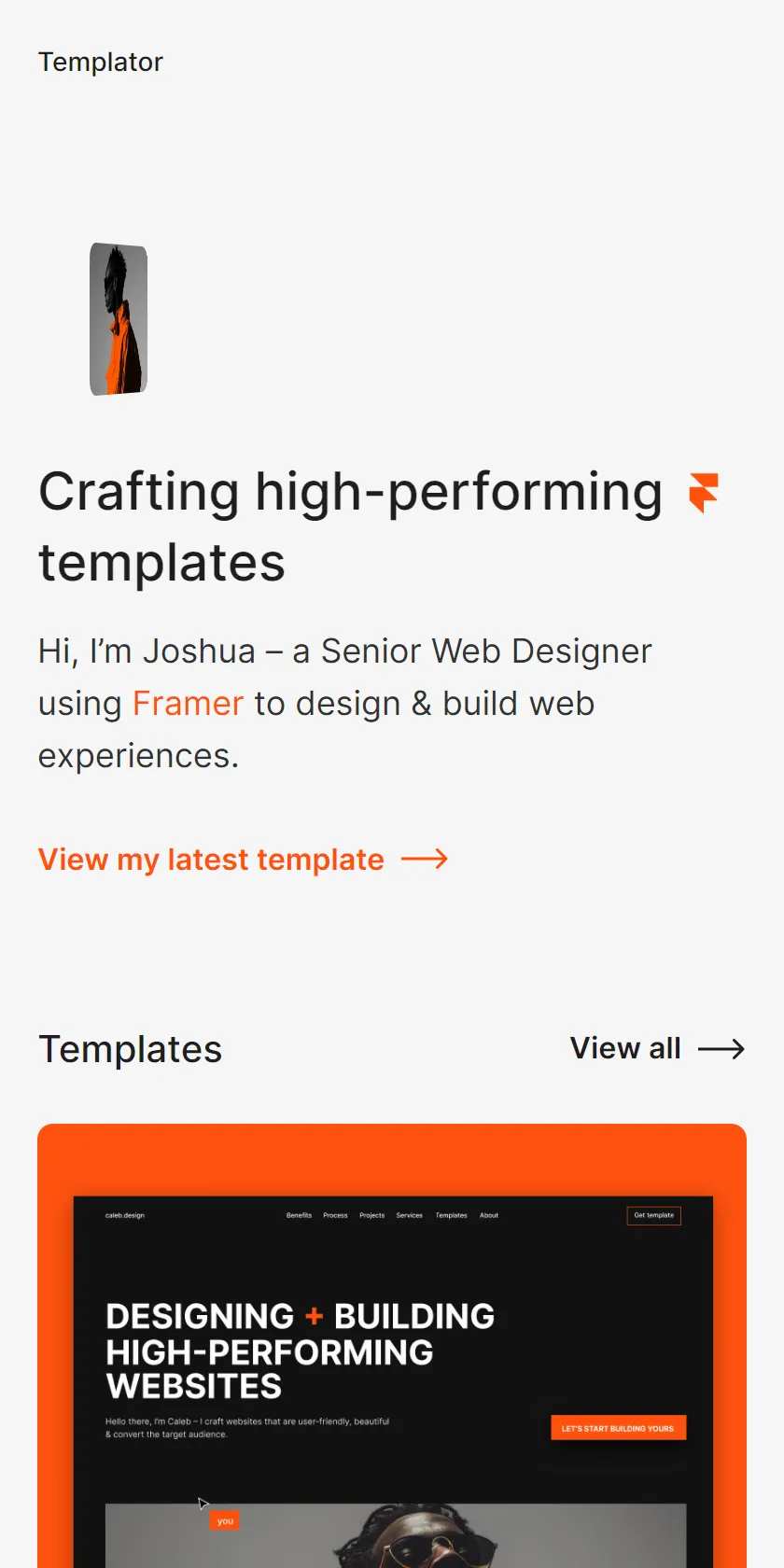Click the black arrow beside View all
This screenshot has width=784, height=1568.
(721, 1049)
